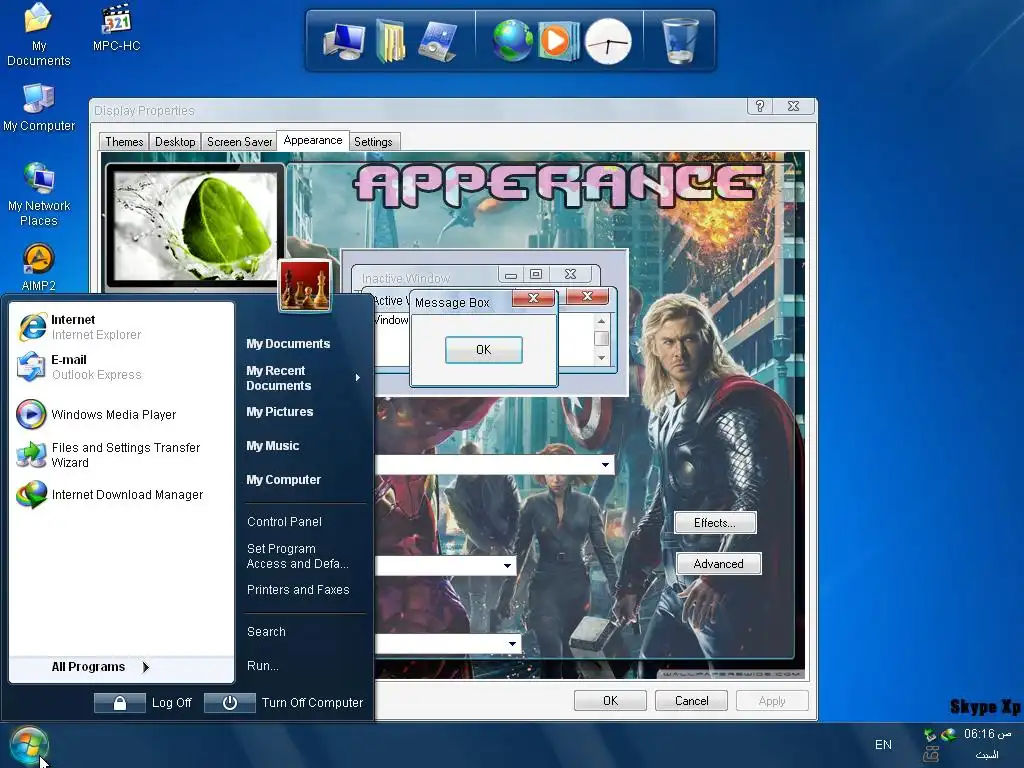This screenshot has width=1024, height=768.
Task: Click Cancel in Display Properties
Action: (691, 701)
